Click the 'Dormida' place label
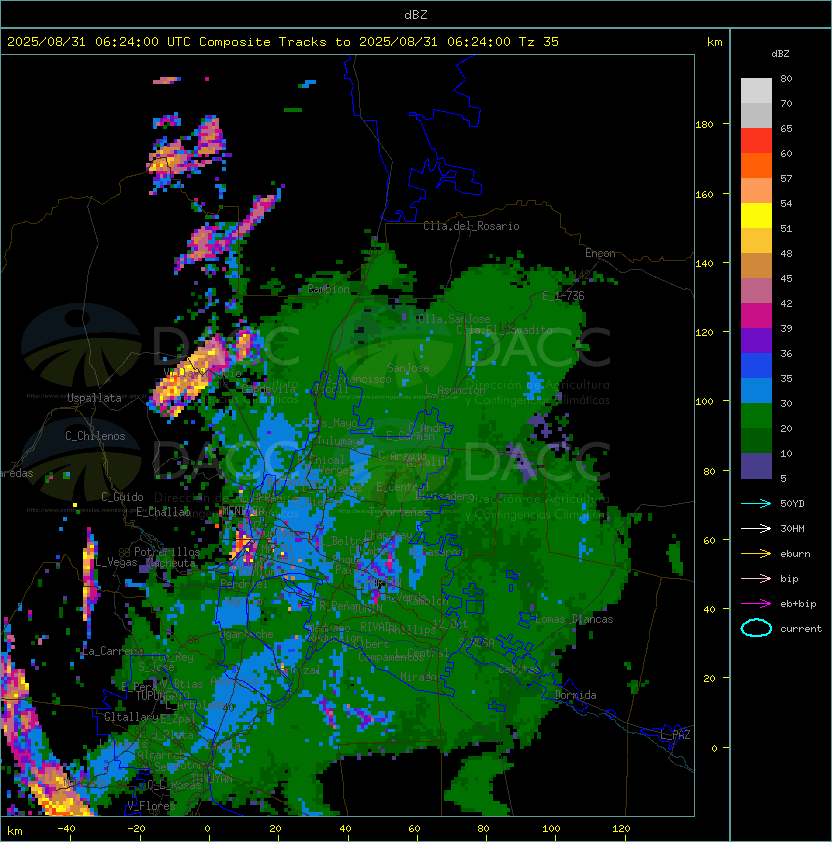Image resolution: width=832 pixels, height=842 pixels. (575, 695)
